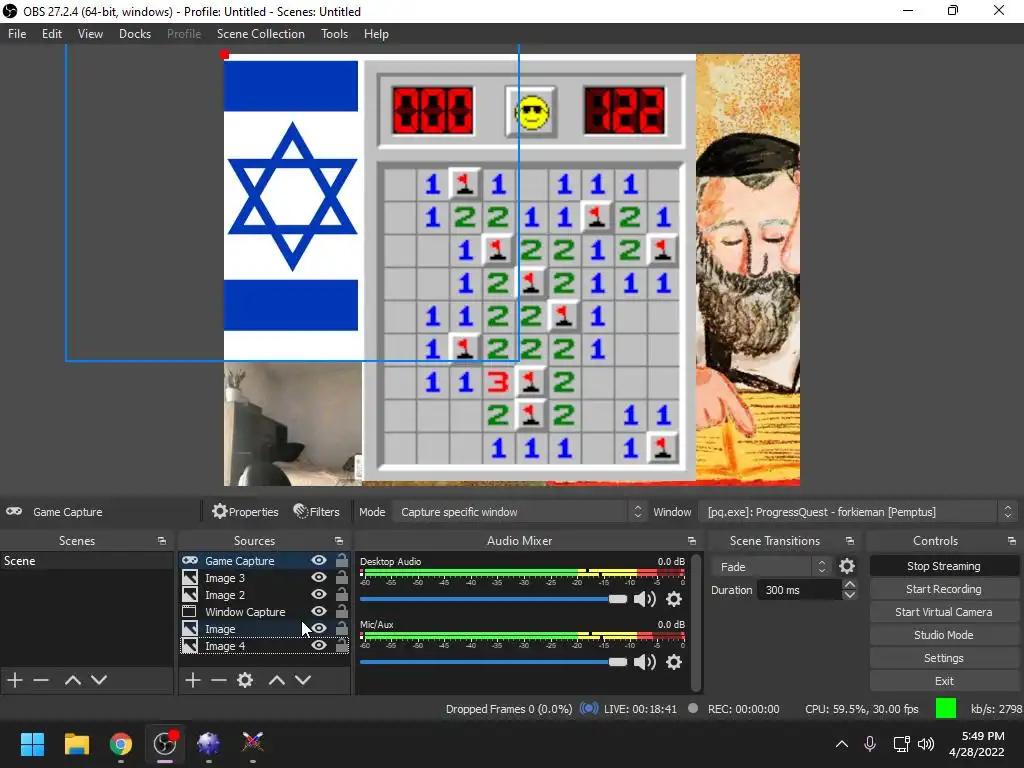Click the Duration 300 ms field

click(801, 590)
